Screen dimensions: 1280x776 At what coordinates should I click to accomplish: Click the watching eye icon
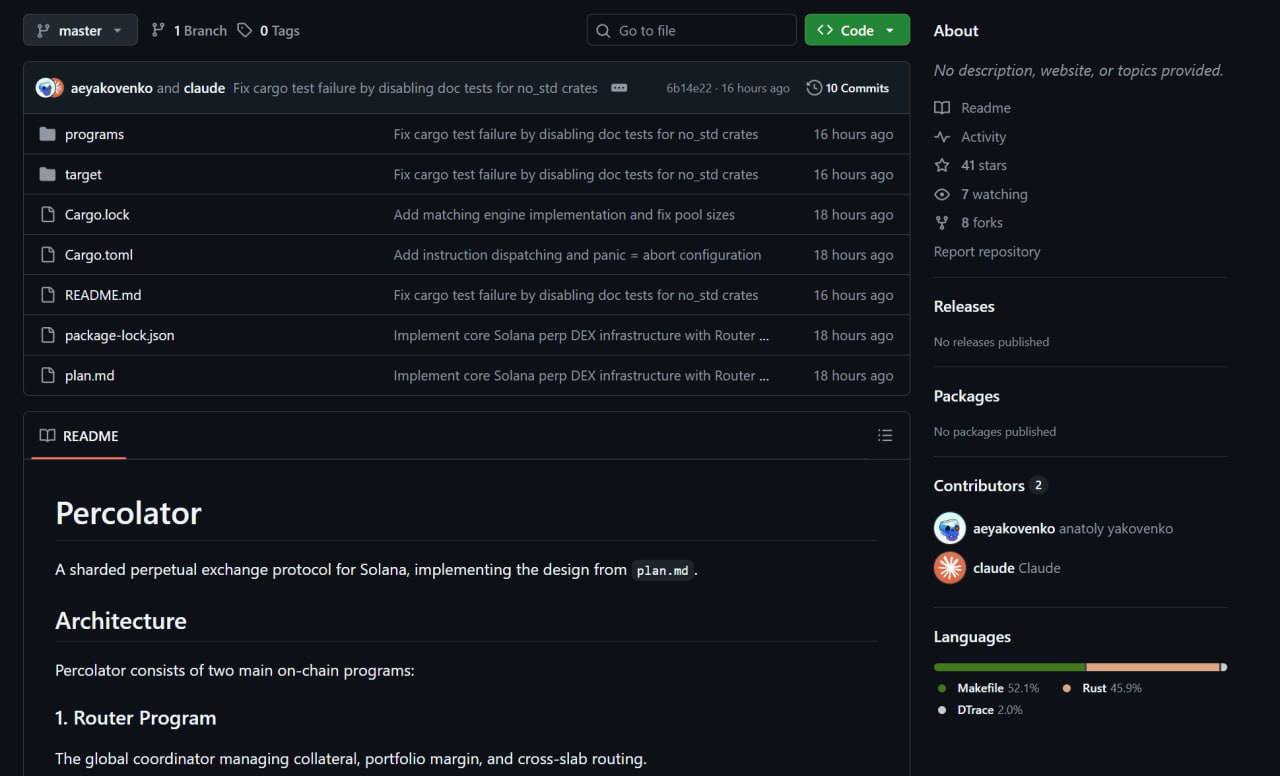pyautogui.click(x=942, y=194)
